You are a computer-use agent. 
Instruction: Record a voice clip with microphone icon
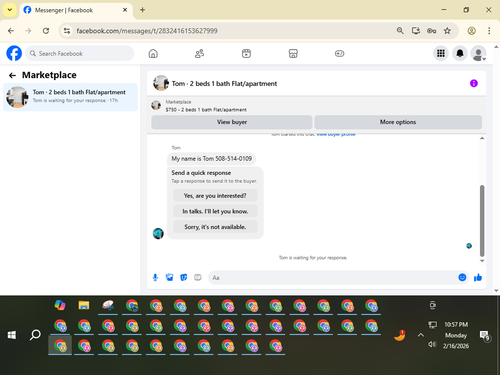(x=155, y=277)
